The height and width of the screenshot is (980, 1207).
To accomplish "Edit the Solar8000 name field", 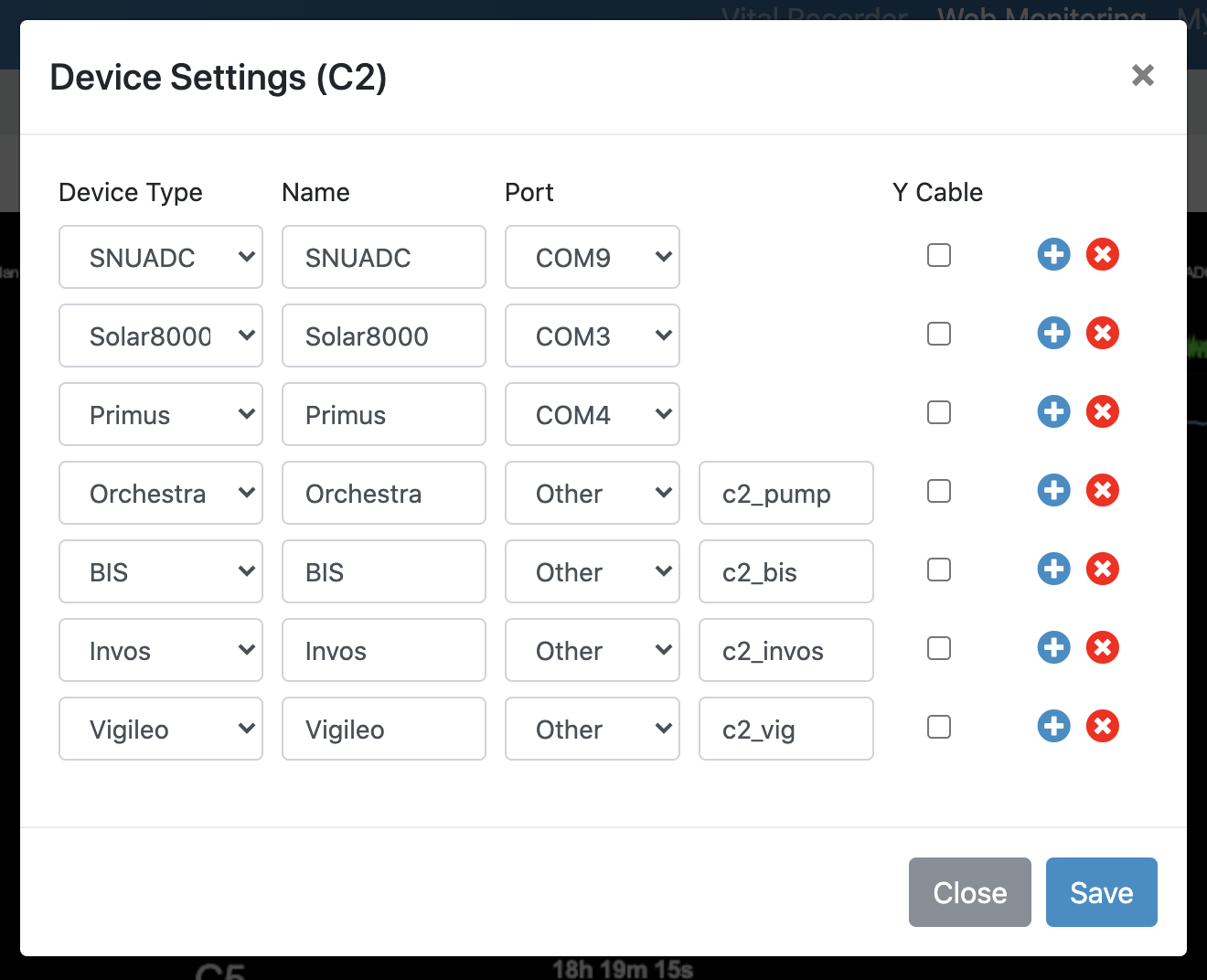I will 384,336.
